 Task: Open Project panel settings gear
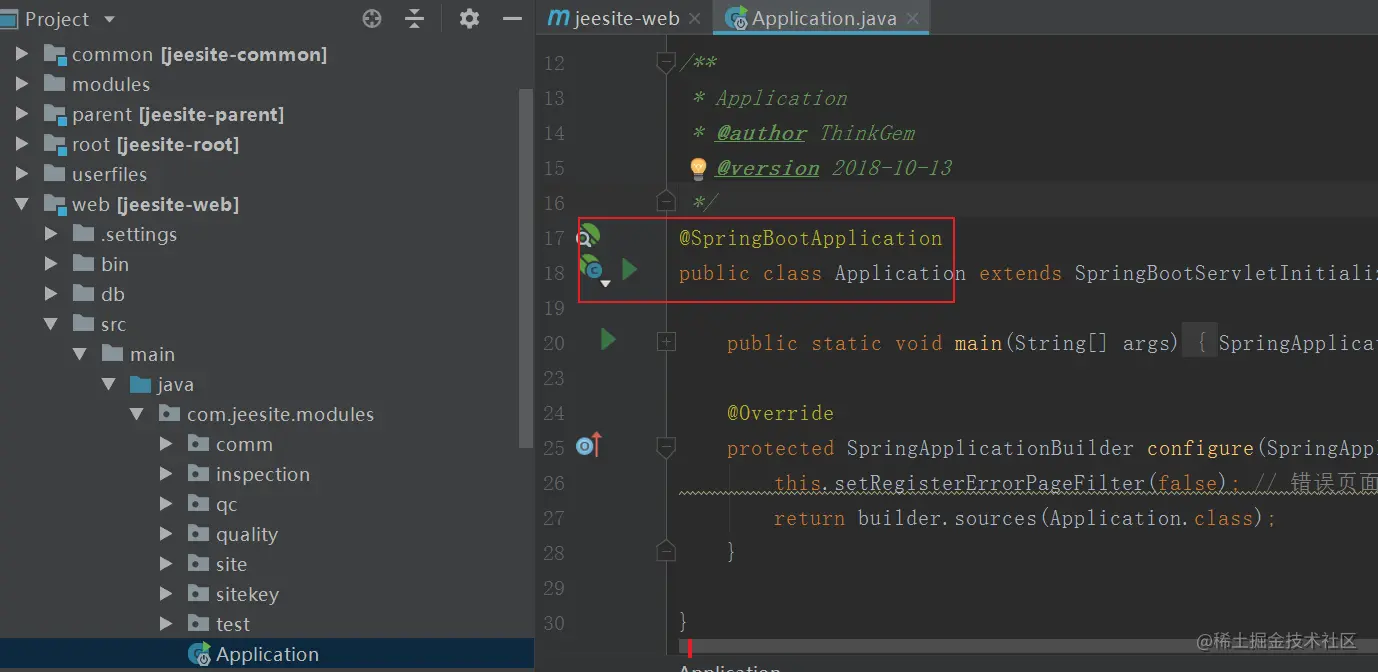pyautogui.click(x=469, y=19)
